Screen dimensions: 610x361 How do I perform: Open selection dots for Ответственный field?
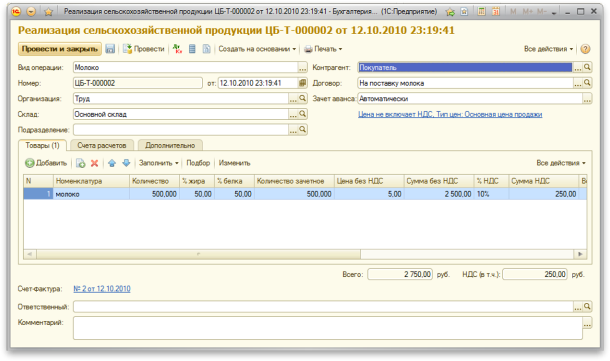tap(578, 307)
